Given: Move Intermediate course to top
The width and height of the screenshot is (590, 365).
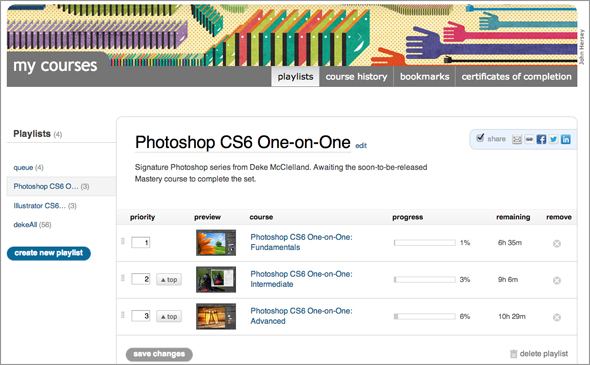Looking at the screenshot, I should [x=169, y=280].
